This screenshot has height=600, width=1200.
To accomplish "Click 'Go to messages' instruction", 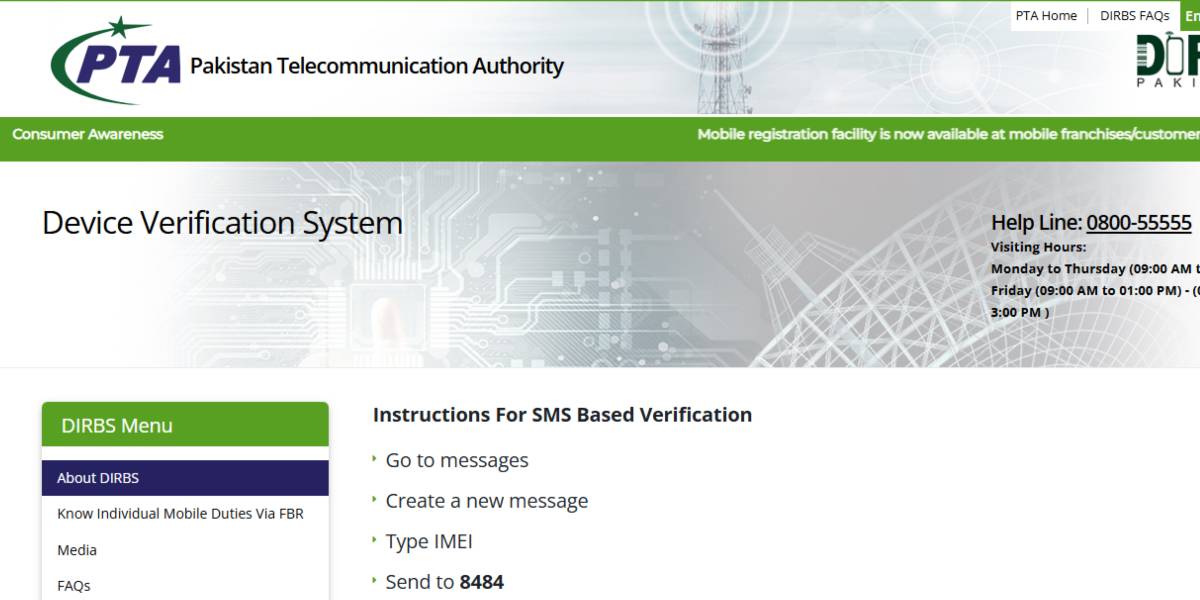I will pyautogui.click(x=457, y=460).
